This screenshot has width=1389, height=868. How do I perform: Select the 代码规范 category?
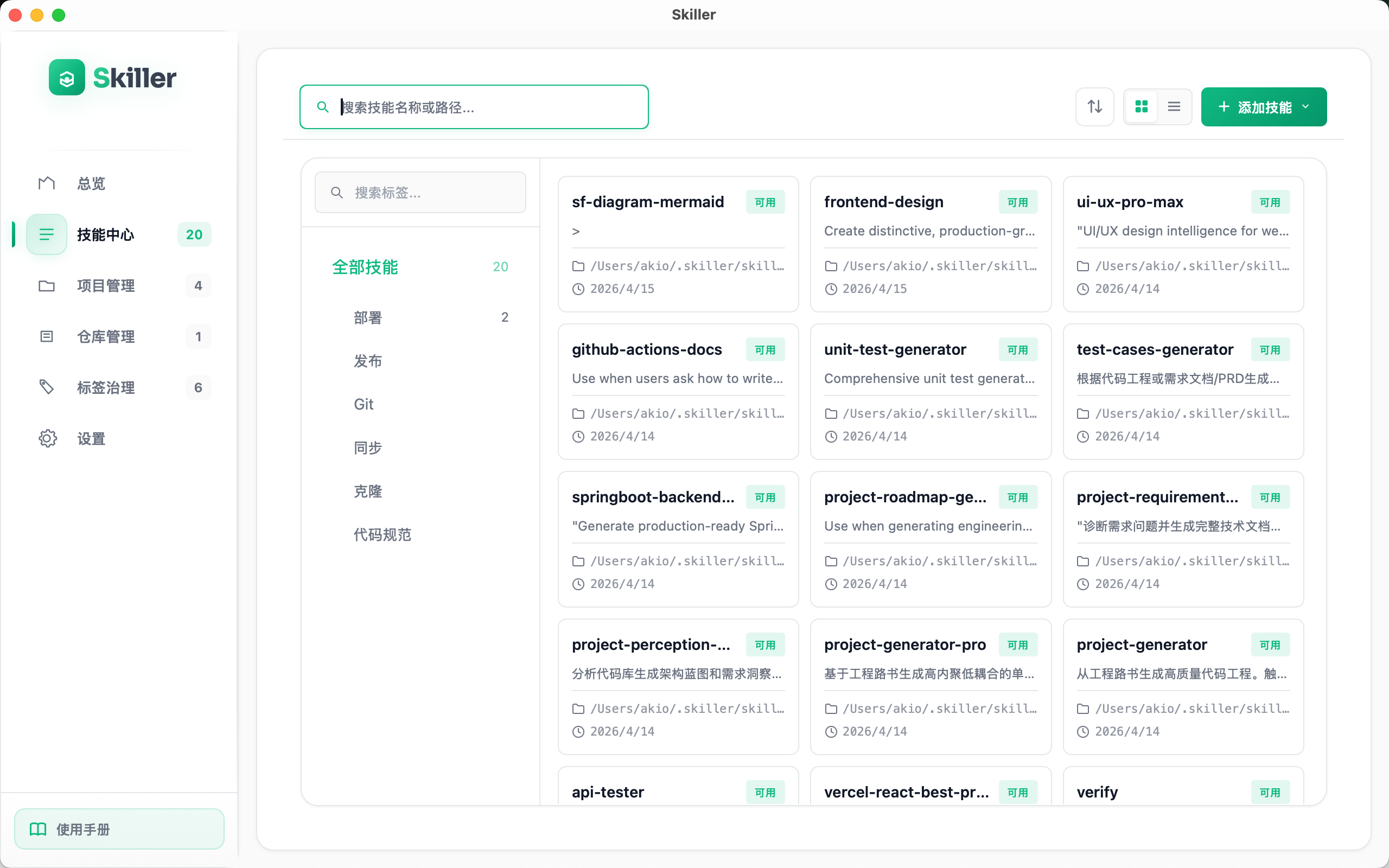point(383,534)
